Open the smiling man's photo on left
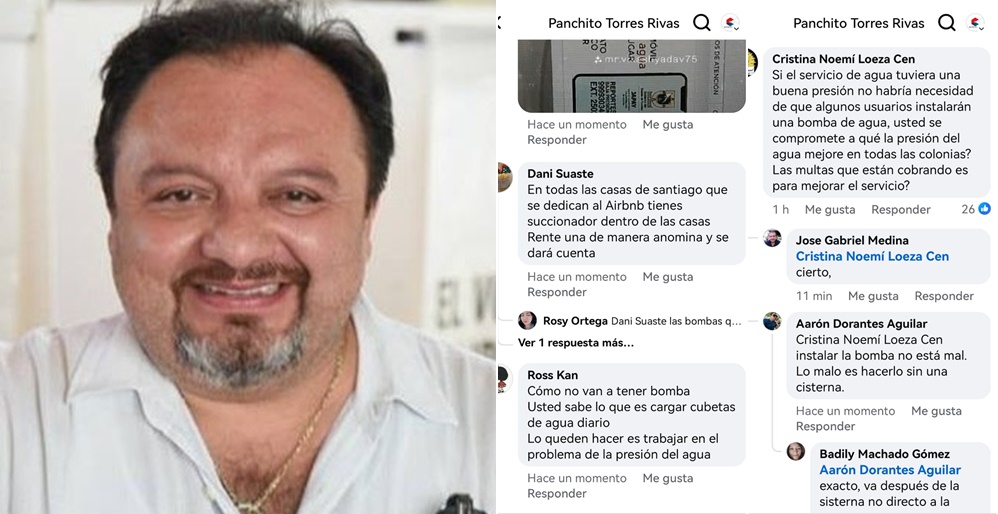This screenshot has width=998, height=514. coord(248,257)
